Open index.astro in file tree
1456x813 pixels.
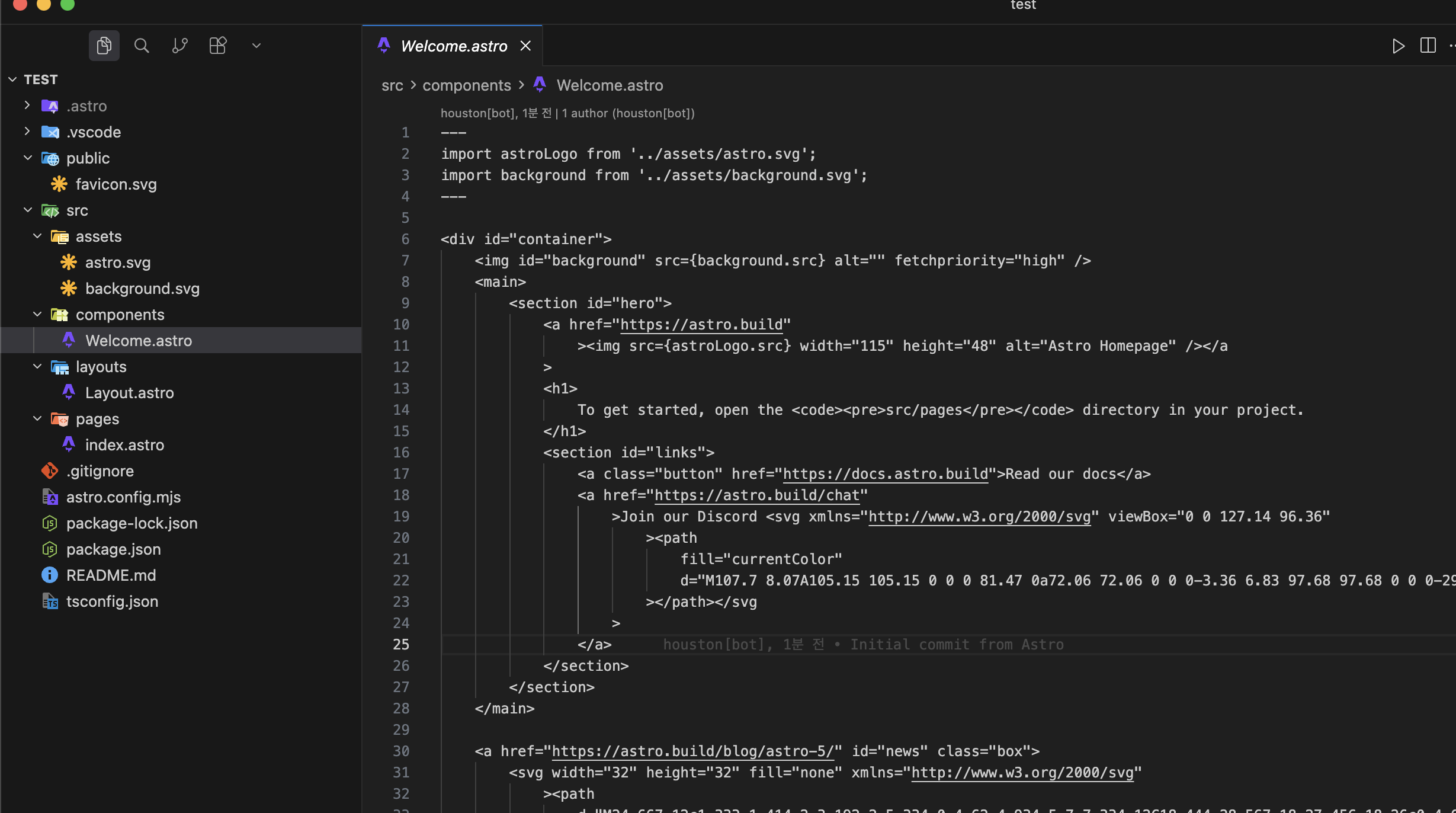click(124, 445)
